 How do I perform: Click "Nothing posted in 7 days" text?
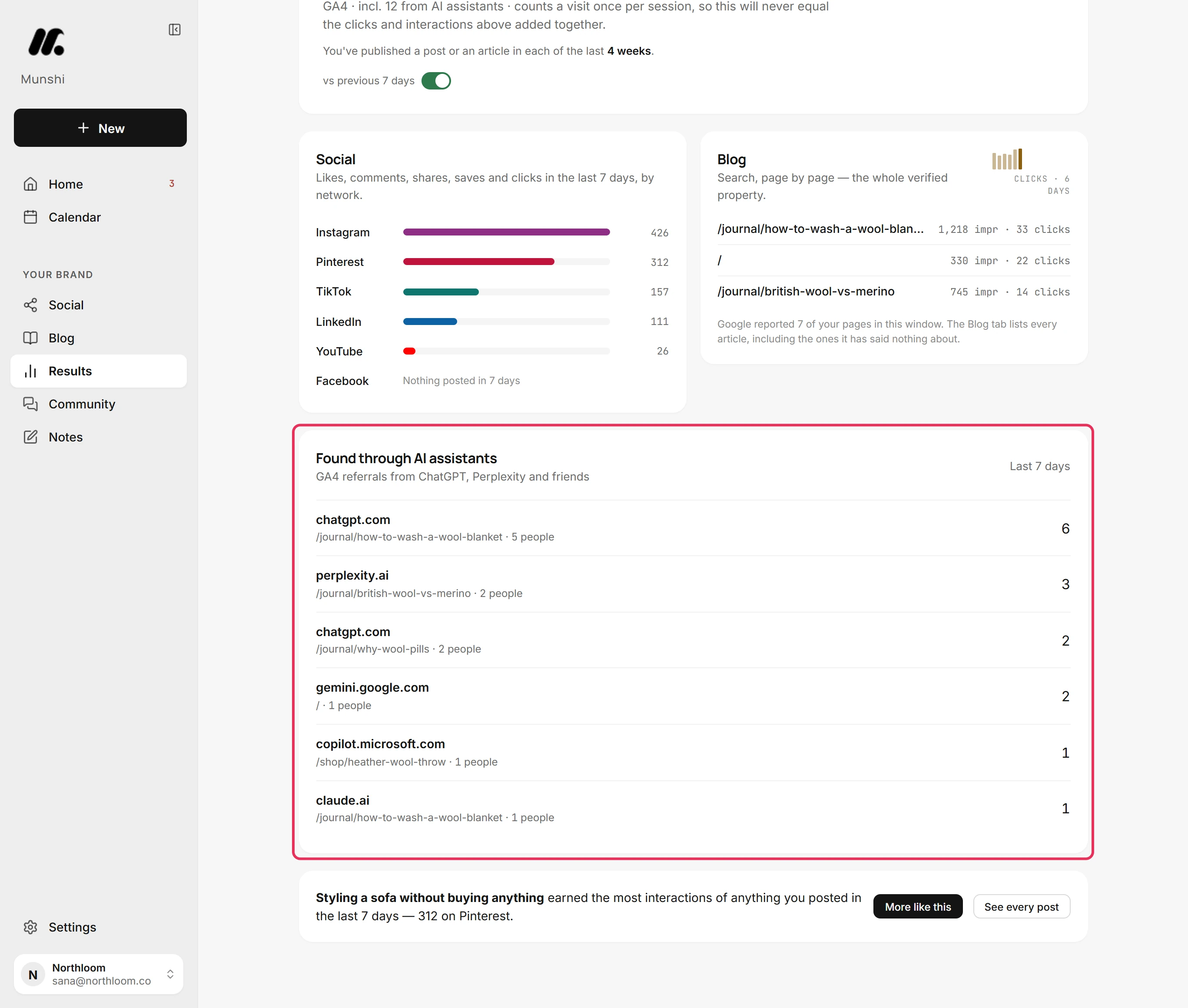[x=461, y=381]
